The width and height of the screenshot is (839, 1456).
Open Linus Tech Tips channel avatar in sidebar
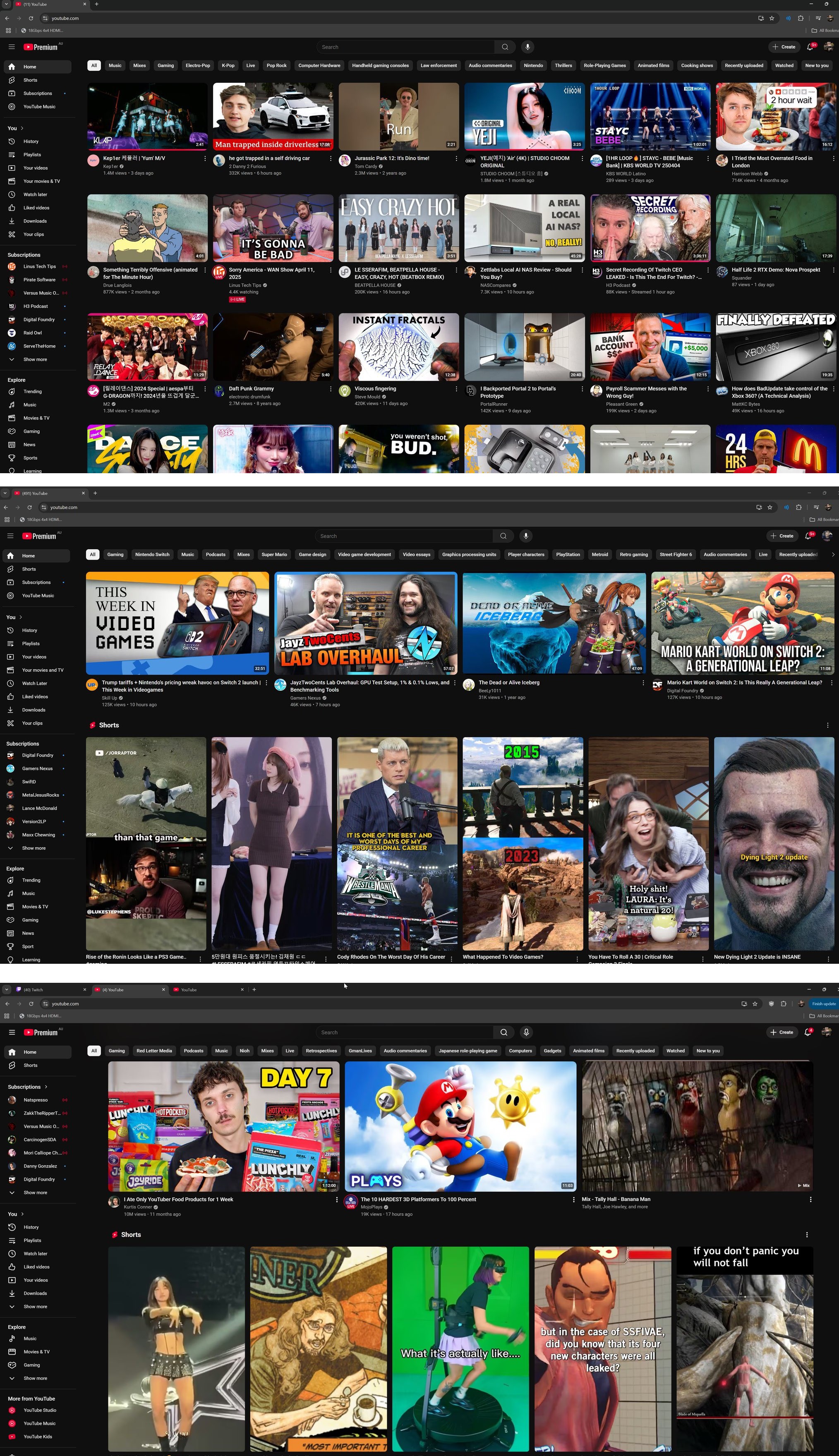coord(12,267)
